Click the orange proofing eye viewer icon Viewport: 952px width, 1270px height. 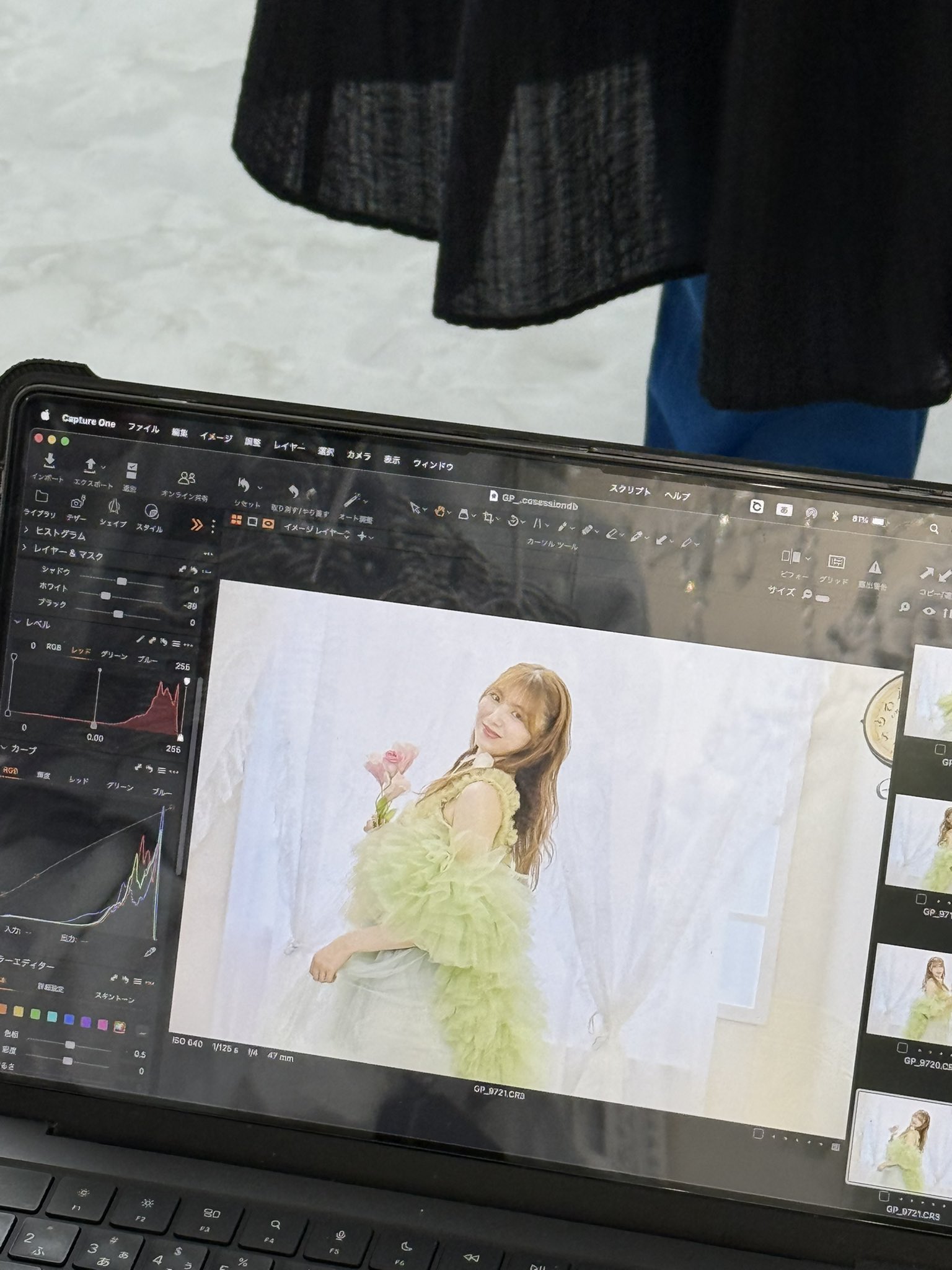tap(268, 523)
